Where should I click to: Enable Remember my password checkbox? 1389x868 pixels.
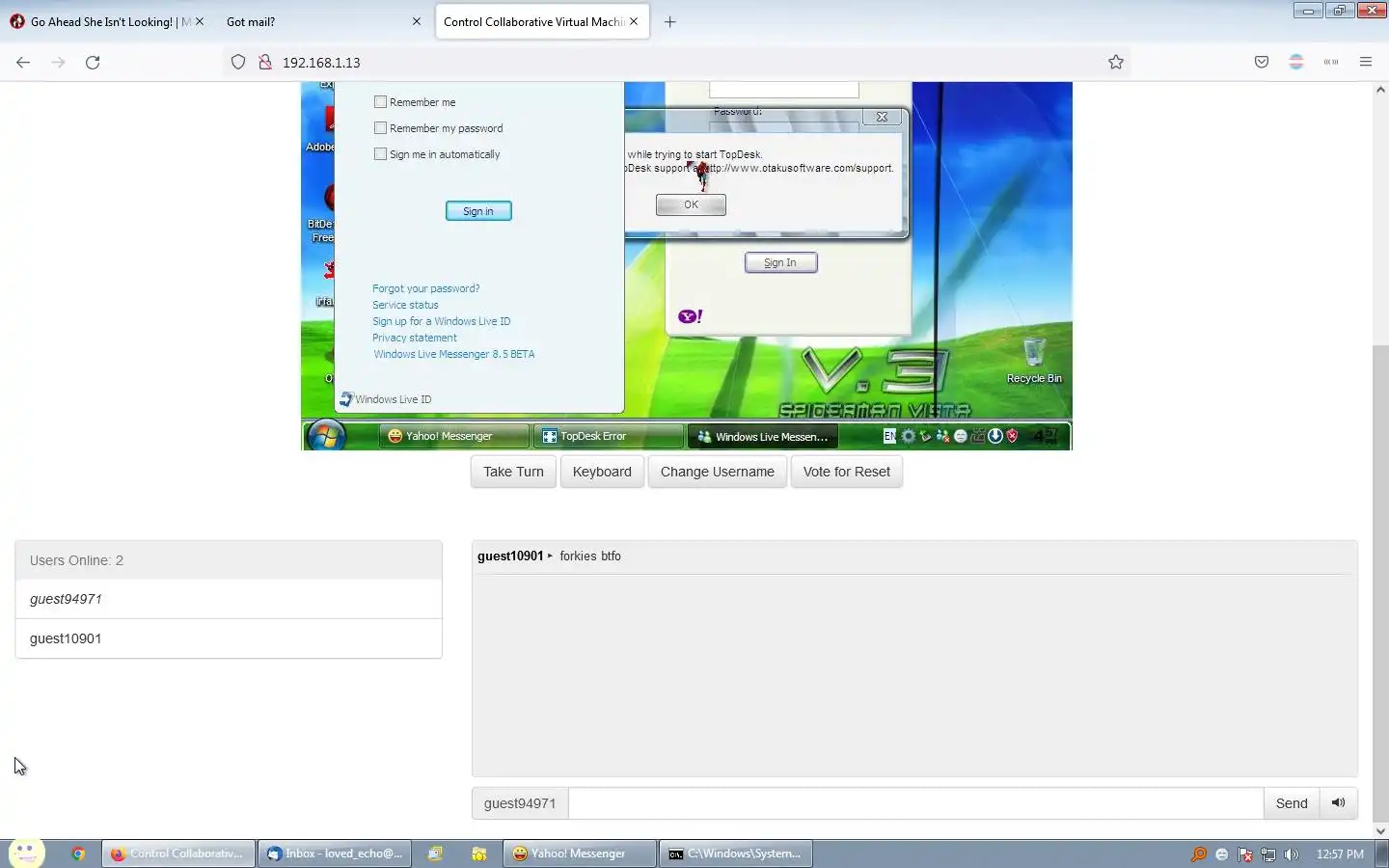[380, 128]
